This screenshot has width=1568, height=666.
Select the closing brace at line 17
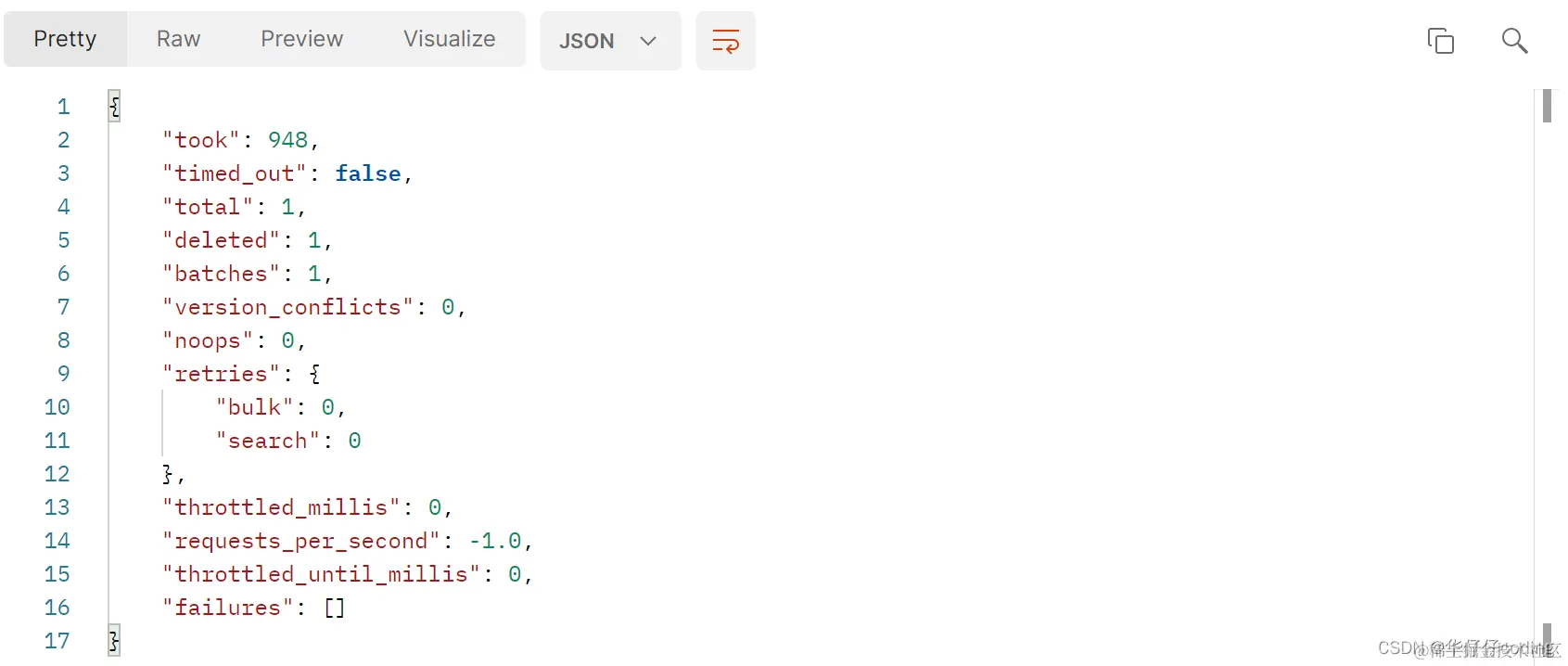click(115, 641)
